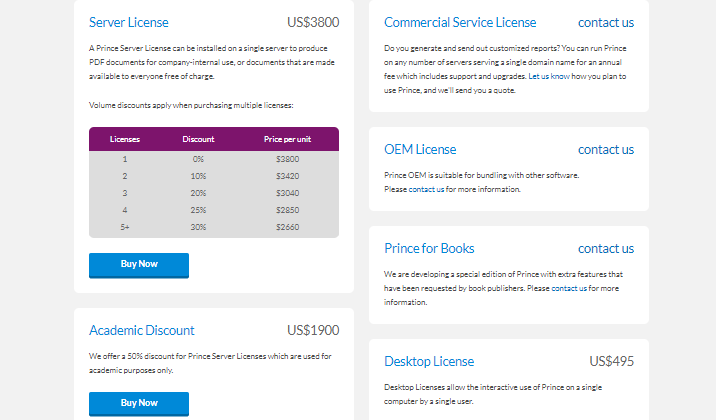Click Buy Now under Server License
This screenshot has height=420, width=716.
[x=139, y=265]
